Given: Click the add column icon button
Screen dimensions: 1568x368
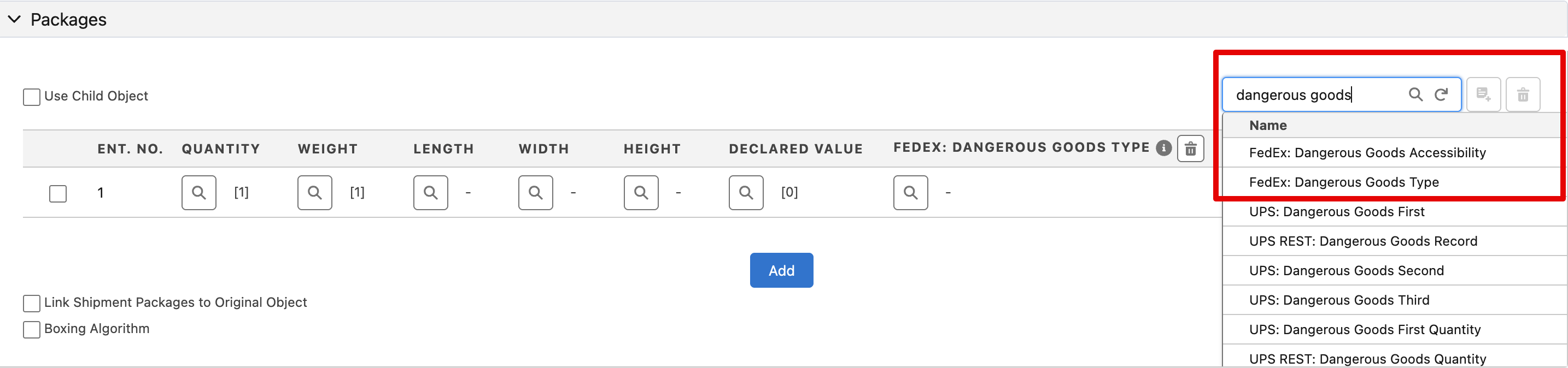Looking at the screenshot, I should 1483,95.
